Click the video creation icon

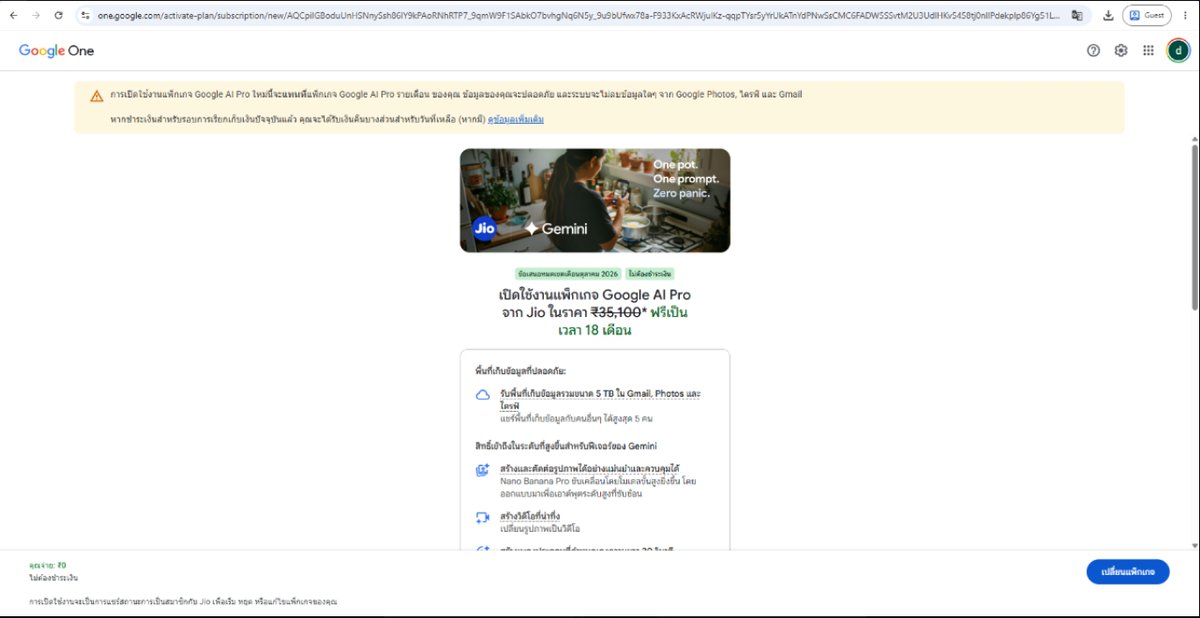point(482,518)
